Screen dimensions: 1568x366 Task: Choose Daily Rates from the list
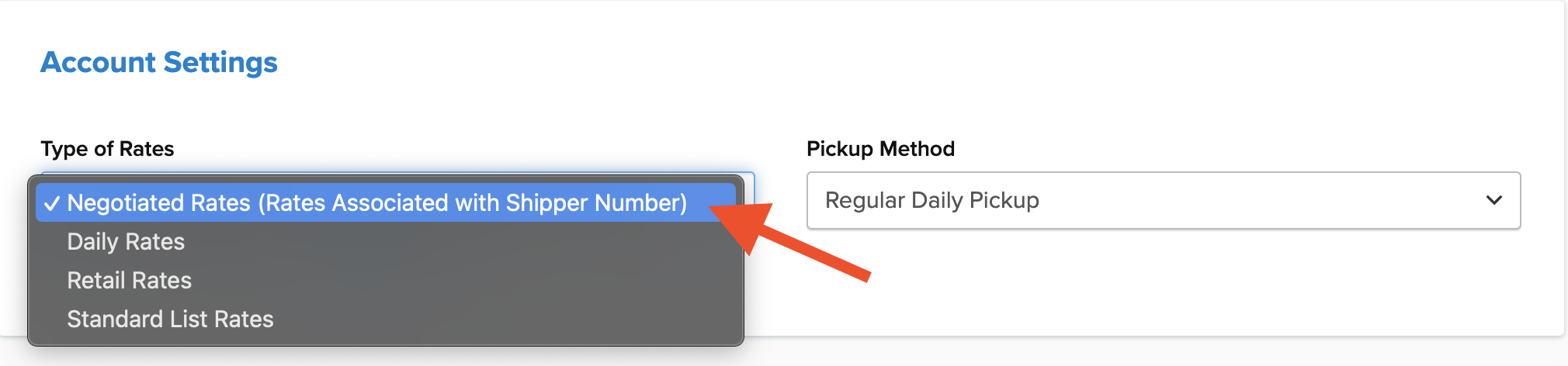126,242
